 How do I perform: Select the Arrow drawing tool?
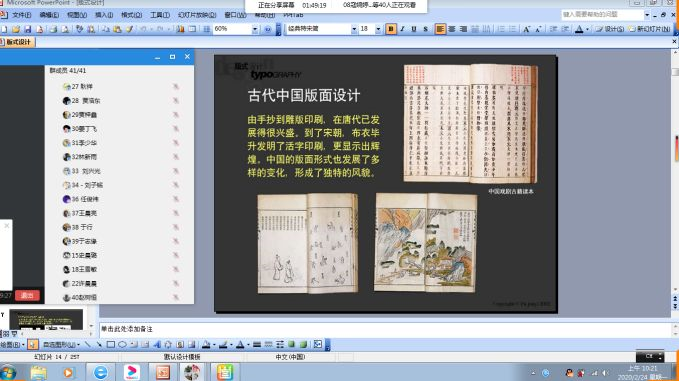pos(99,345)
